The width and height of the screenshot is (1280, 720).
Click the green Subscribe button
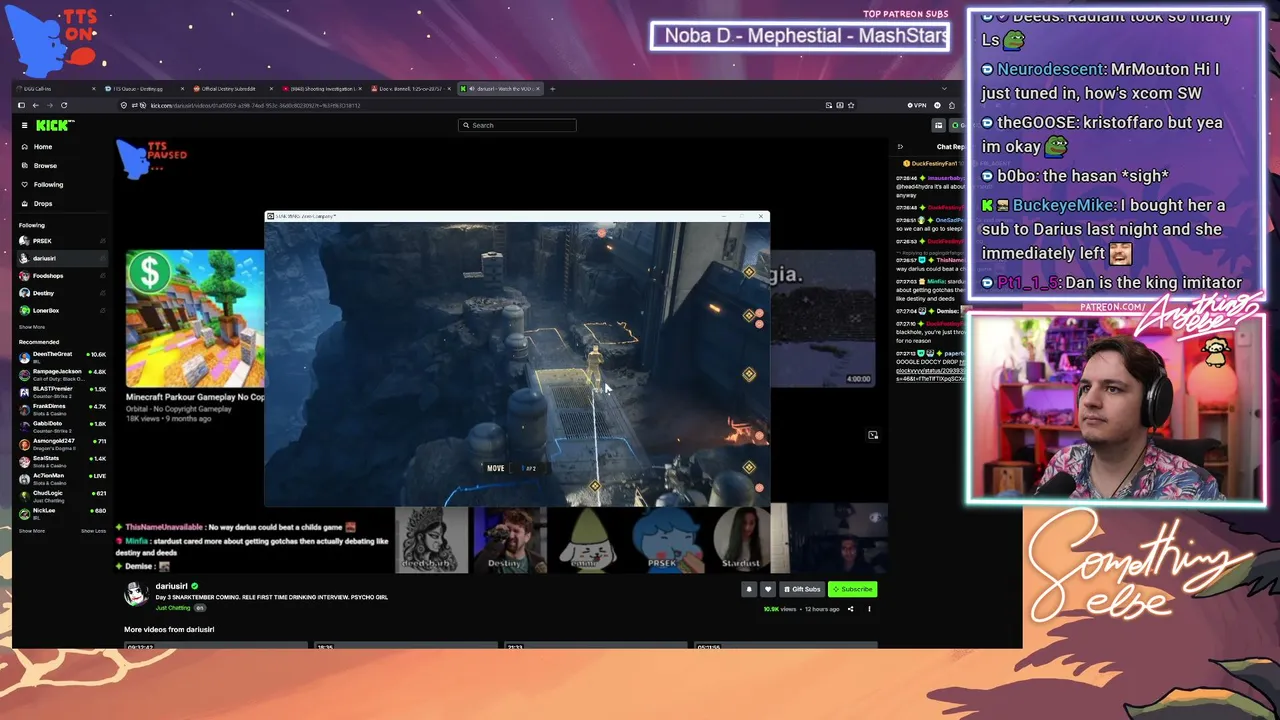(852, 589)
